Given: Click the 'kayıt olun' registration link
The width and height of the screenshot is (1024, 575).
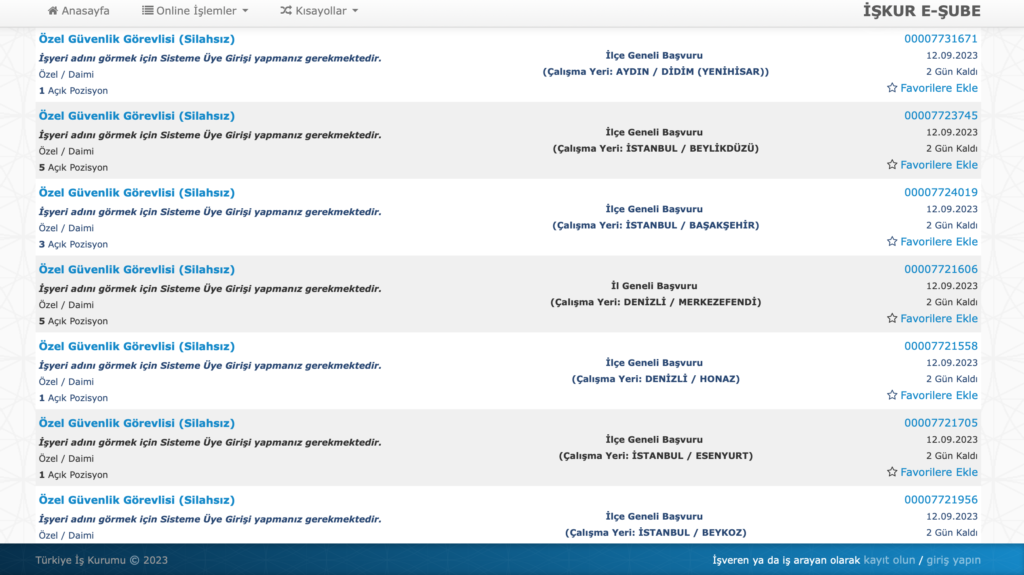Looking at the screenshot, I should 889,560.
